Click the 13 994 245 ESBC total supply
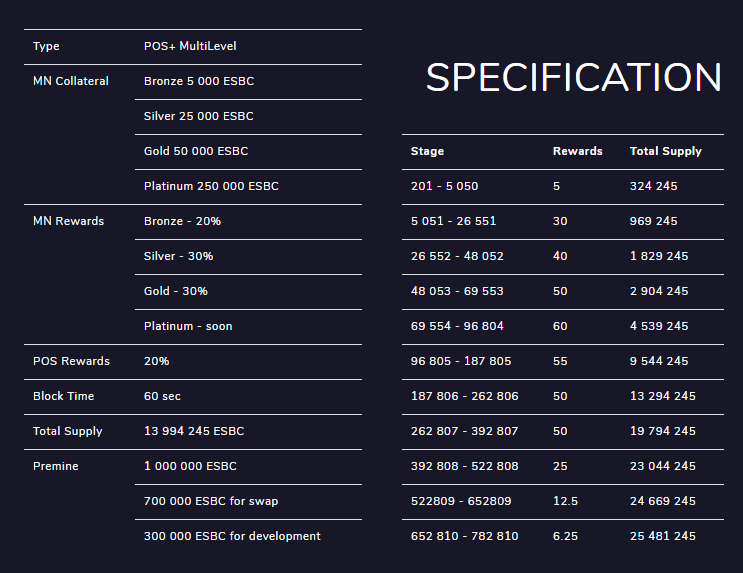This screenshot has height=573, width=743. [194, 431]
